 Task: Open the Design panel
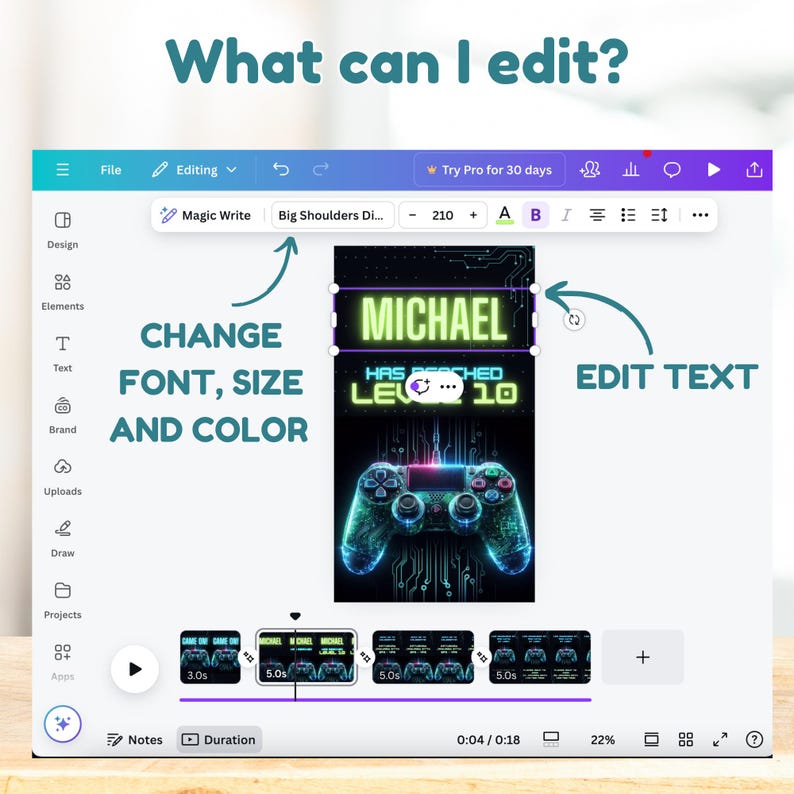point(62,230)
